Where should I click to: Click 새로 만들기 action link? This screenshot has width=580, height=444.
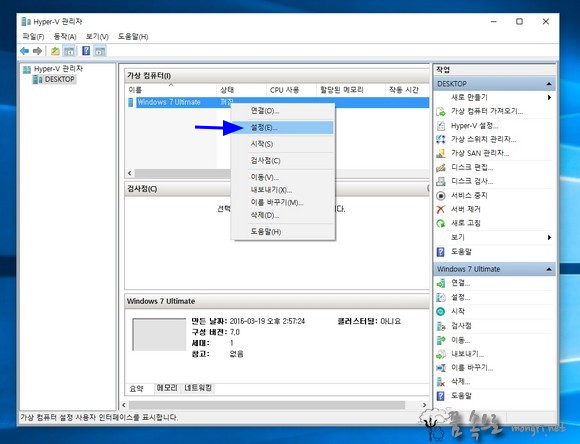coord(469,98)
